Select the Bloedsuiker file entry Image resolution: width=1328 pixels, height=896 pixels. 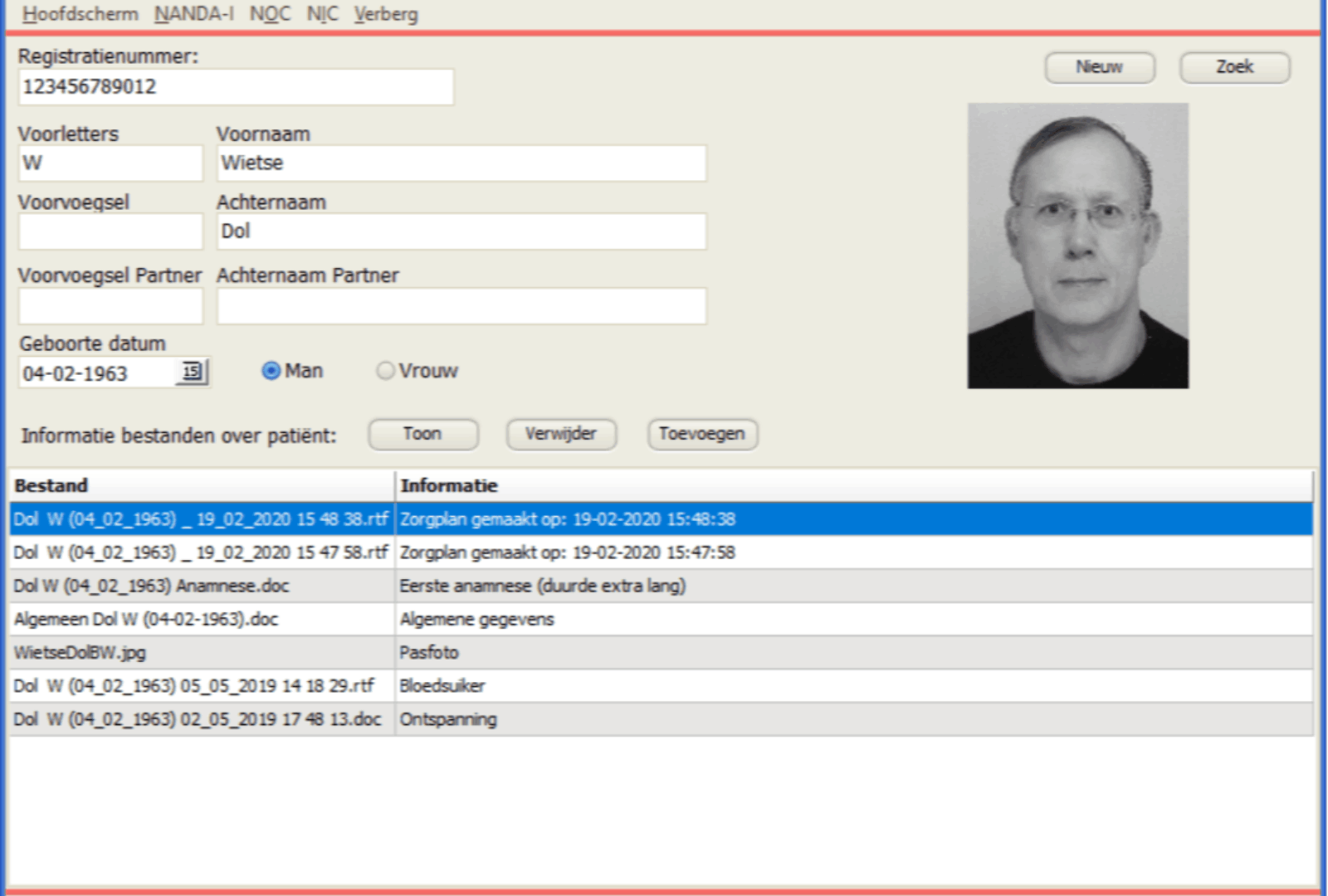[442, 686]
